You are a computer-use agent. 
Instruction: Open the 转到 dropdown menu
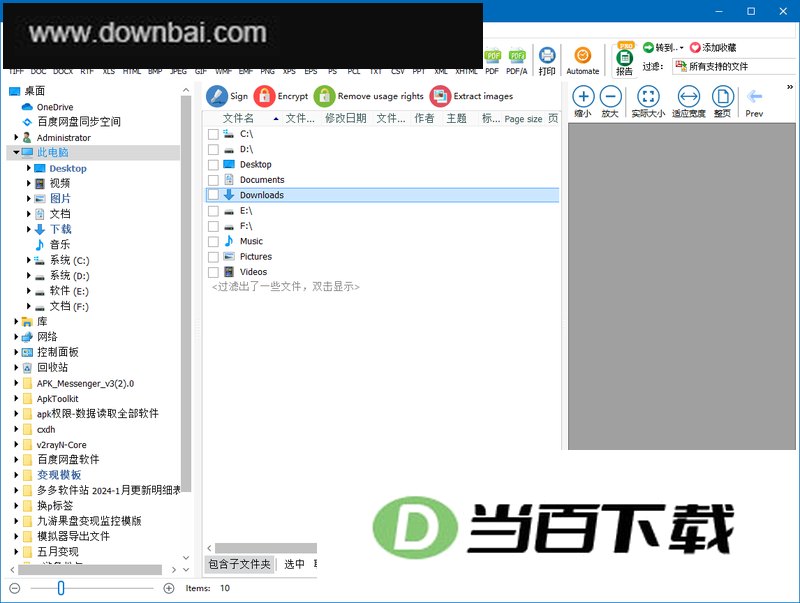pyautogui.click(x=663, y=47)
